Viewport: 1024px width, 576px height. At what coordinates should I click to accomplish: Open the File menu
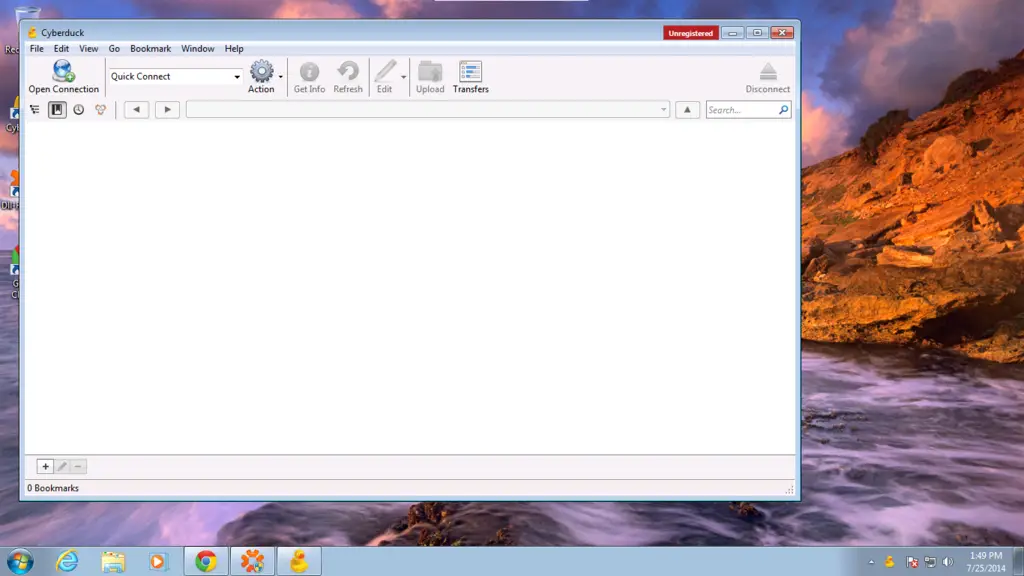click(x=37, y=48)
